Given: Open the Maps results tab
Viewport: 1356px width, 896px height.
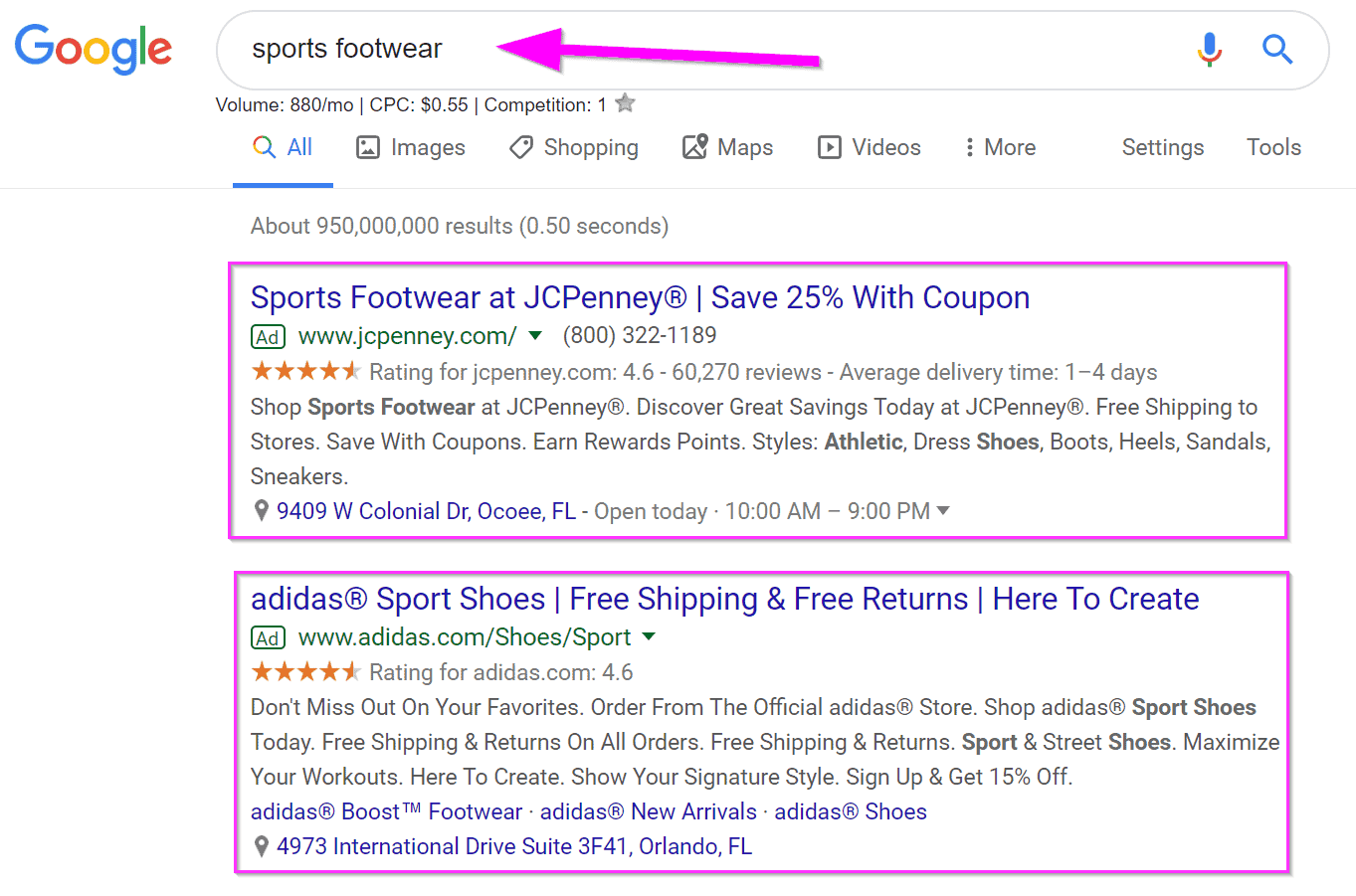Looking at the screenshot, I should tap(727, 147).
